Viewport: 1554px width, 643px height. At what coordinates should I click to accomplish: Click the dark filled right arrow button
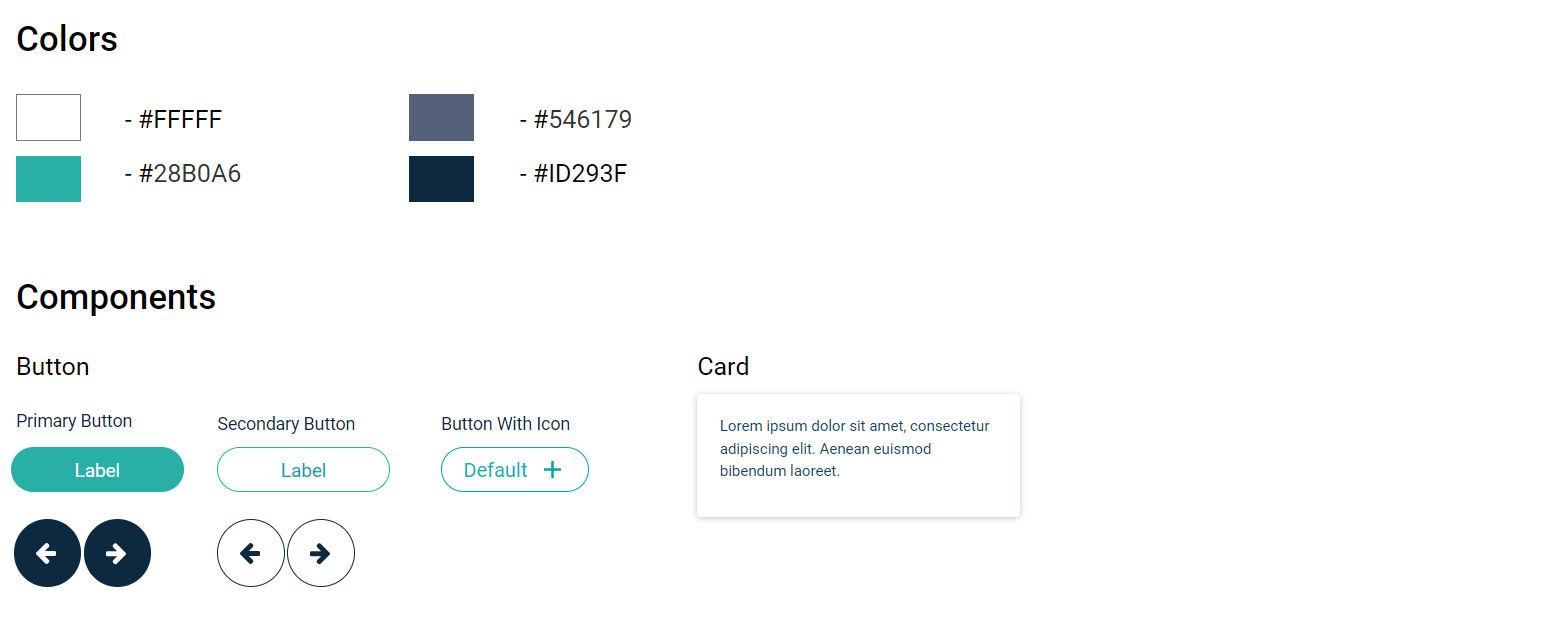(x=117, y=553)
